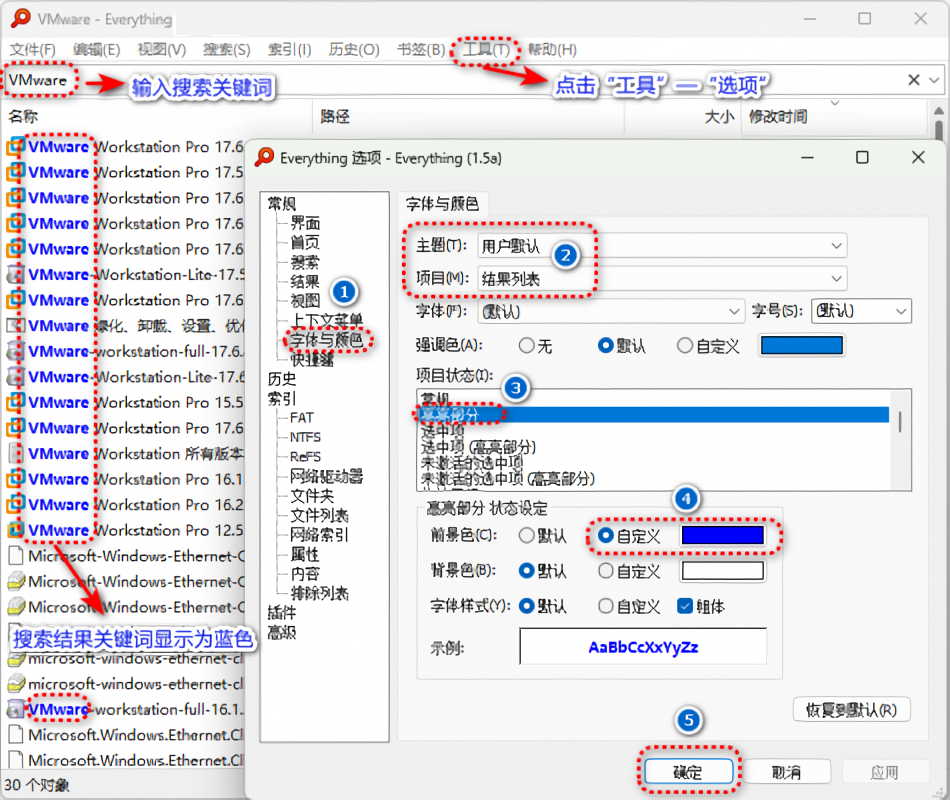Open the 文件(F) menu
The width and height of the screenshot is (950, 800).
click(x=33, y=50)
